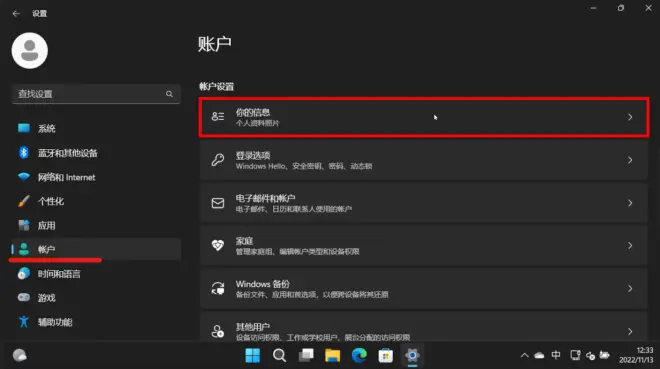The image size is (660, 369).
Task: Click the Wi-Fi network icon in the sidebar
Action: pyautogui.click(x=24, y=177)
